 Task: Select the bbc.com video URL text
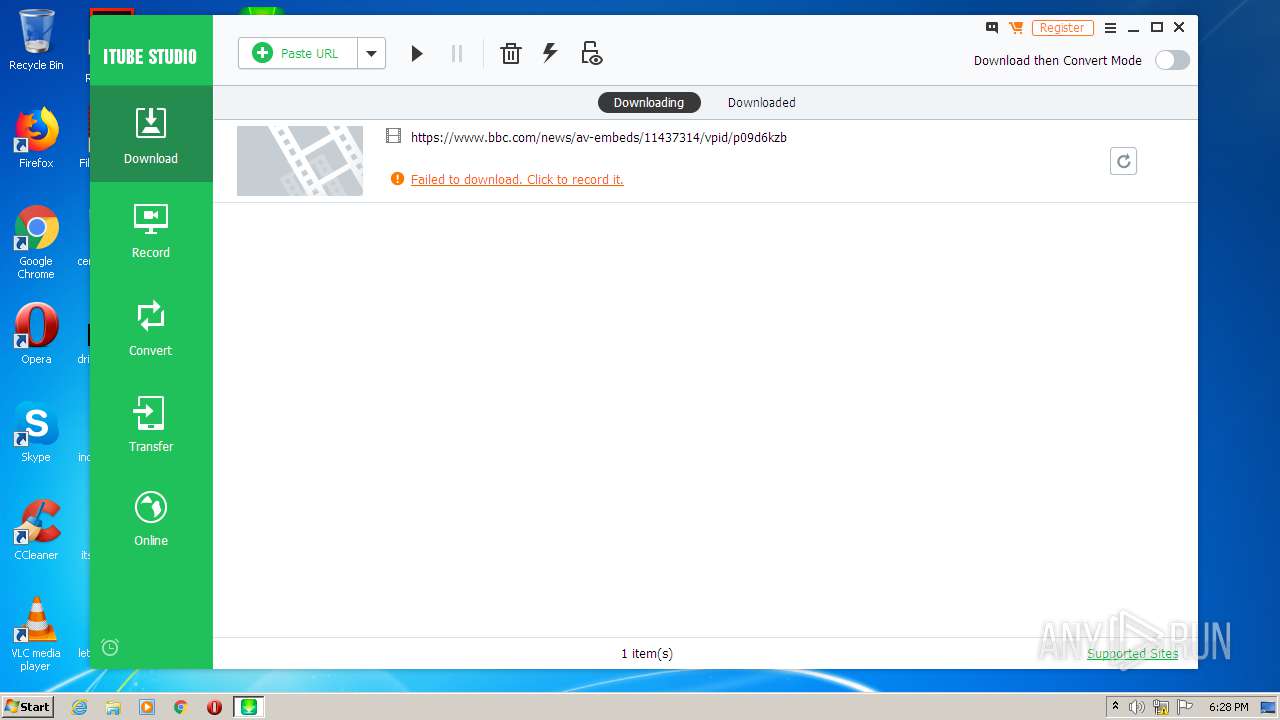coord(599,138)
